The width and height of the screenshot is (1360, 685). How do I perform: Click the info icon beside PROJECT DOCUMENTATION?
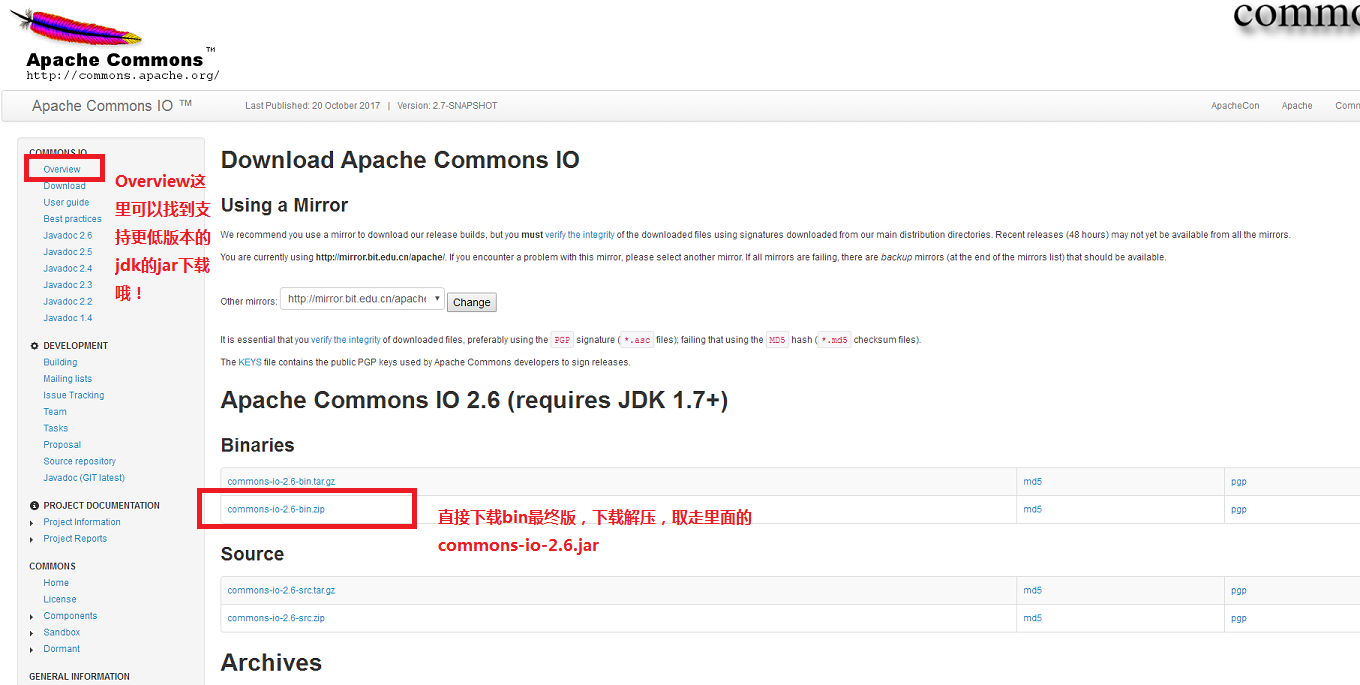click(x=35, y=506)
